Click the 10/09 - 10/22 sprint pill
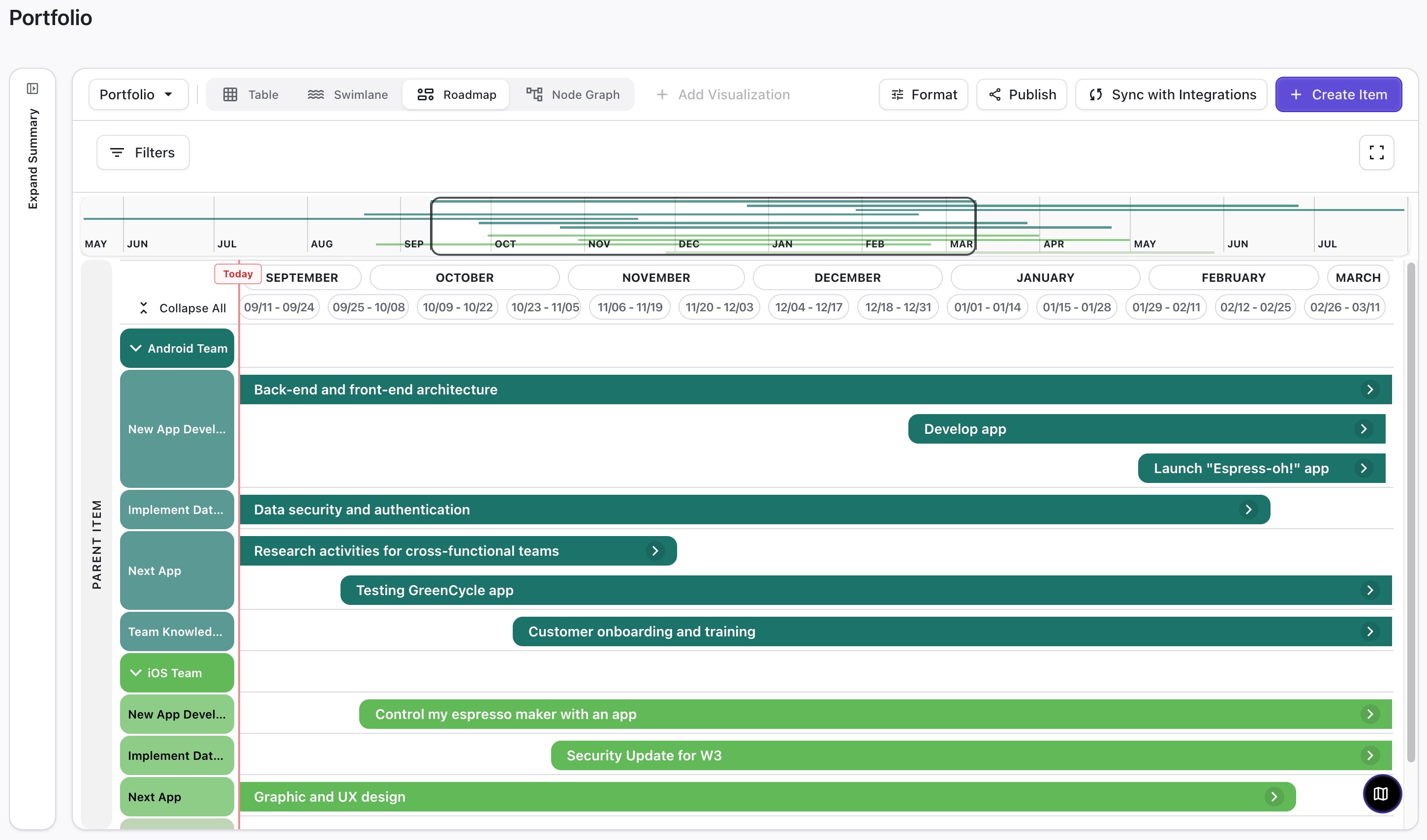 (x=458, y=307)
